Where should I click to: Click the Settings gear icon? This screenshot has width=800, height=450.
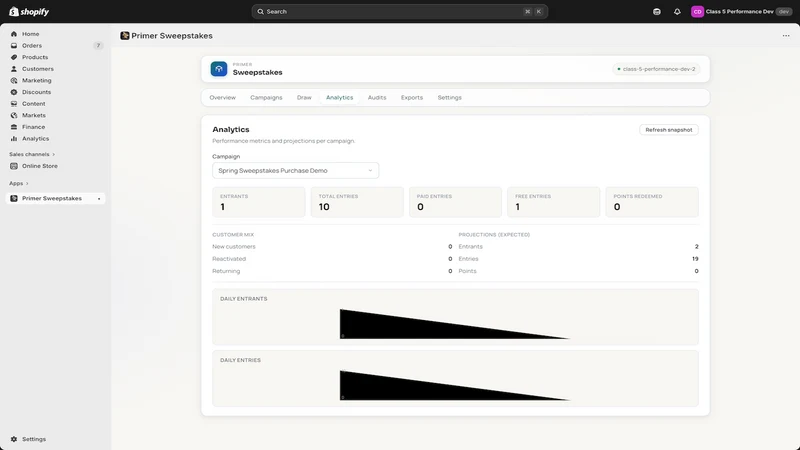(x=14, y=439)
